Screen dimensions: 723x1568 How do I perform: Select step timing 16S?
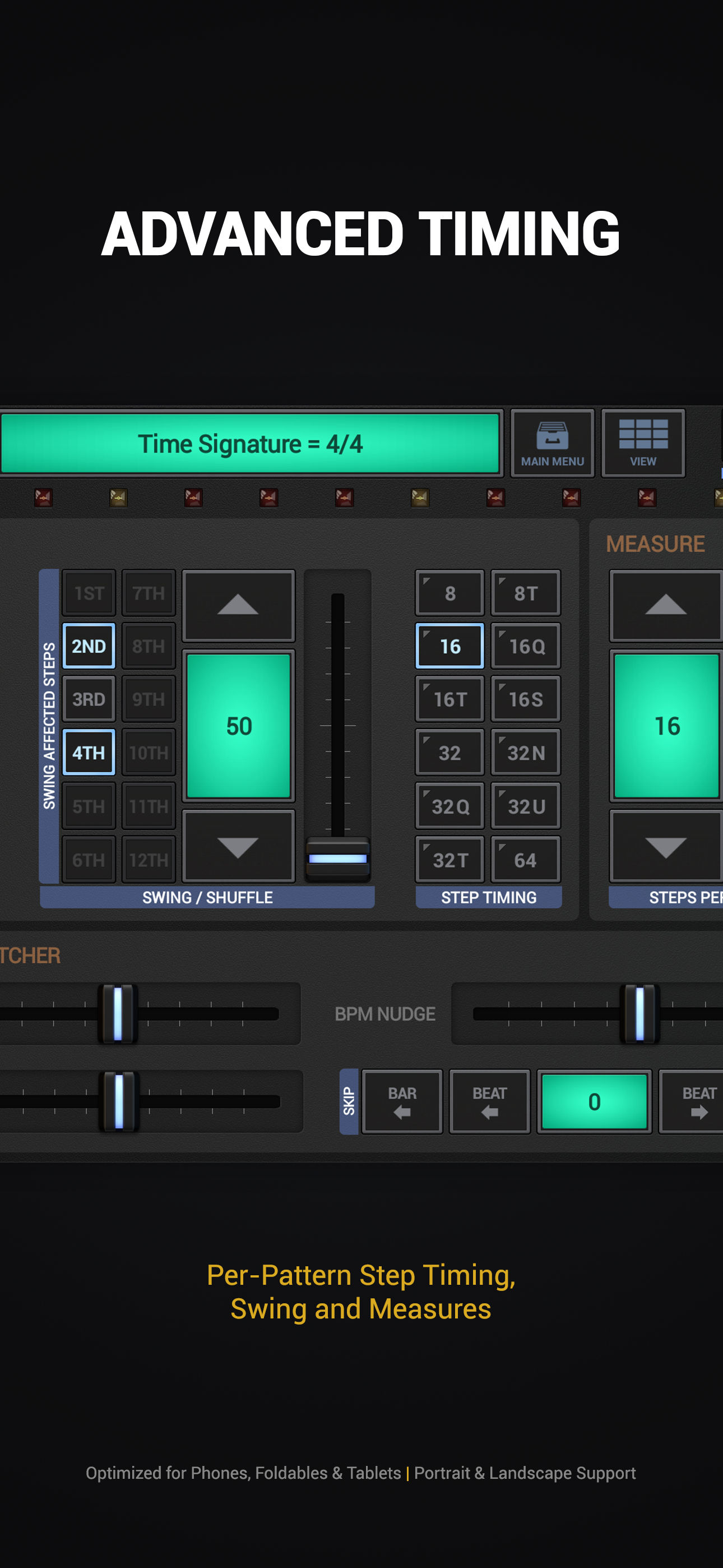click(526, 699)
